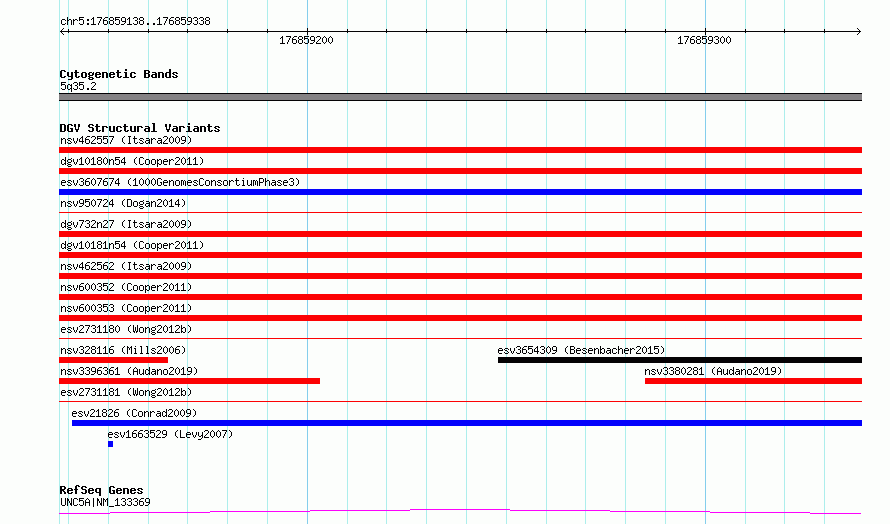
Task: Click the red bar under nsv3380281
Action: pyautogui.click(x=753, y=381)
